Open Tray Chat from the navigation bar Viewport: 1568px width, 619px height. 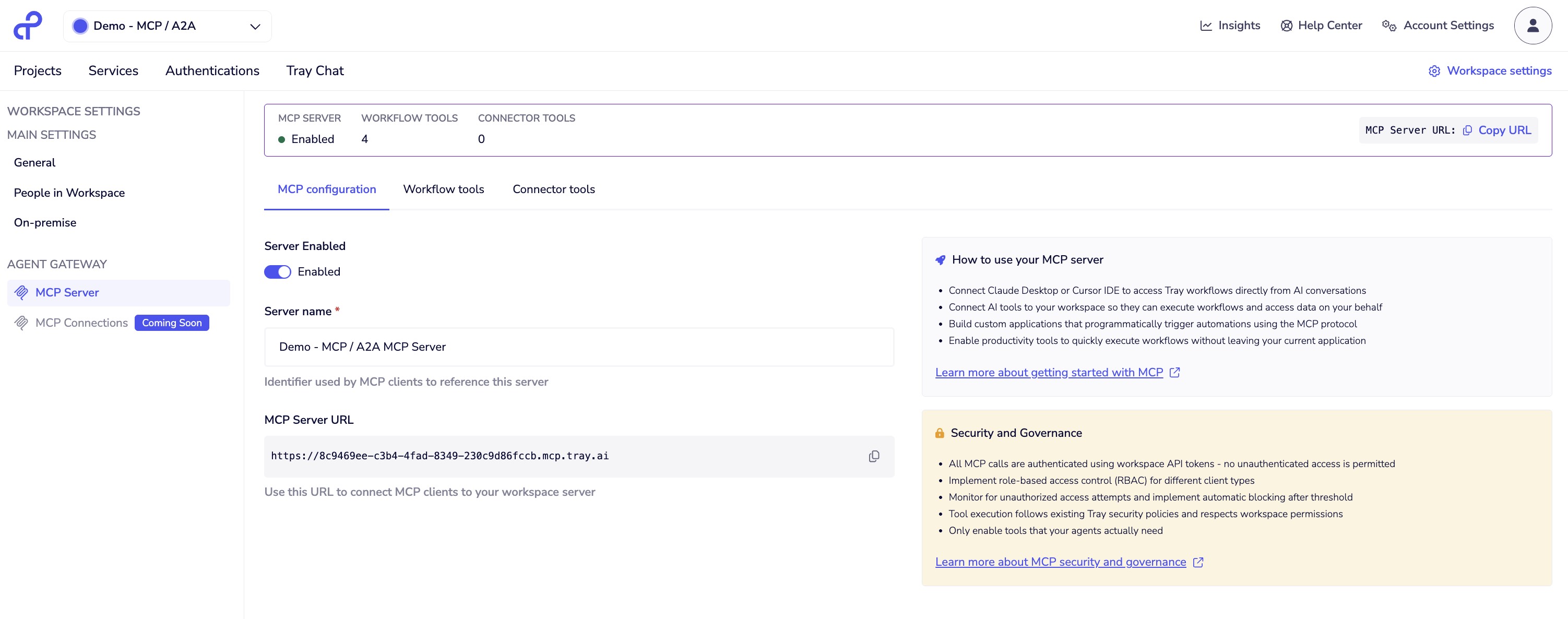pyautogui.click(x=315, y=70)
